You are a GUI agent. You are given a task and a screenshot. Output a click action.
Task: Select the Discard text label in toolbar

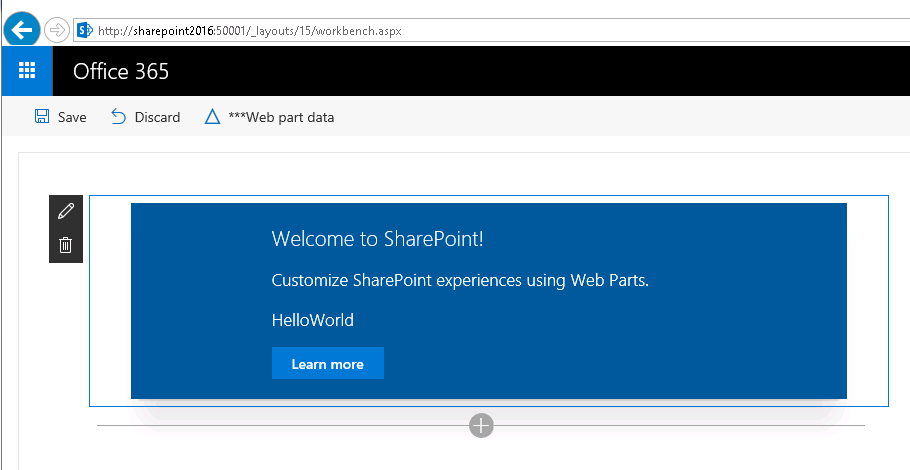click(x=157, y=117)
